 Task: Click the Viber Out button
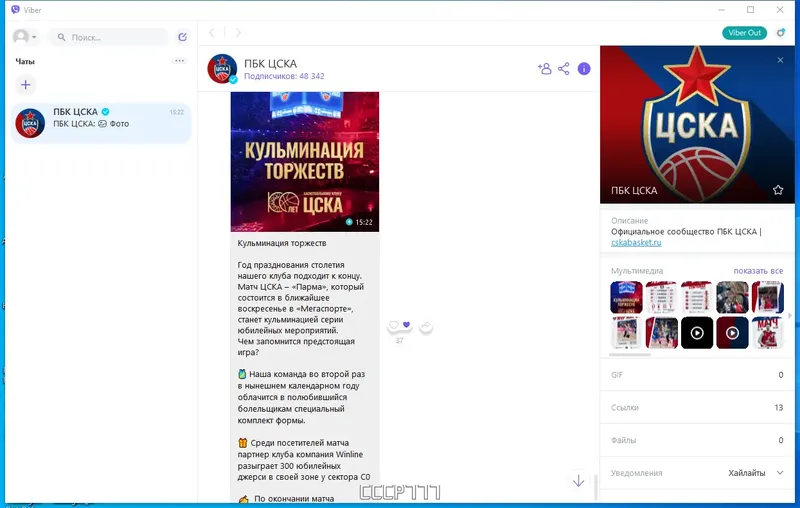[744, 33]
